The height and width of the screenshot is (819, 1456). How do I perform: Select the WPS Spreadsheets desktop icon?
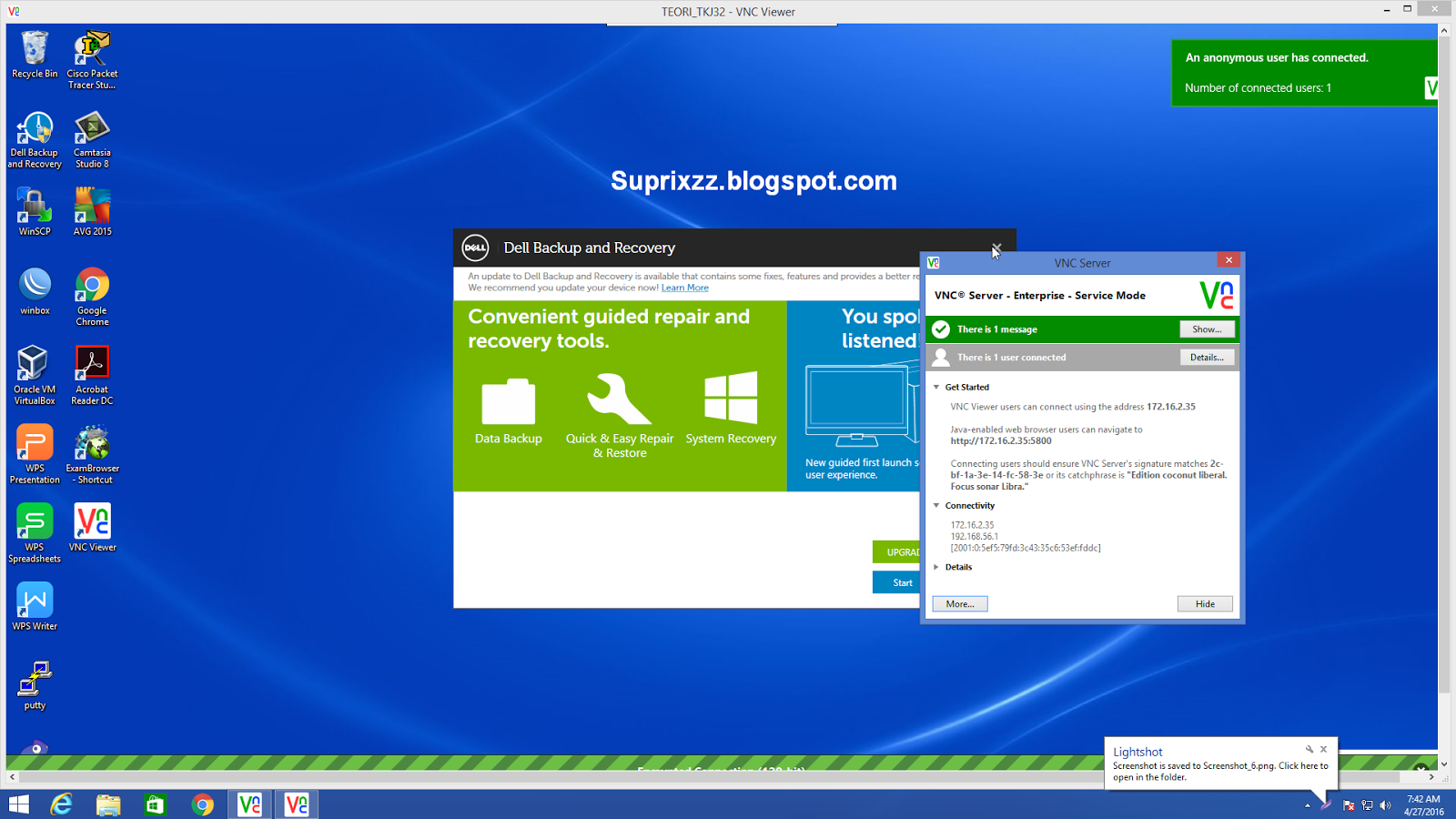(35, 533)
